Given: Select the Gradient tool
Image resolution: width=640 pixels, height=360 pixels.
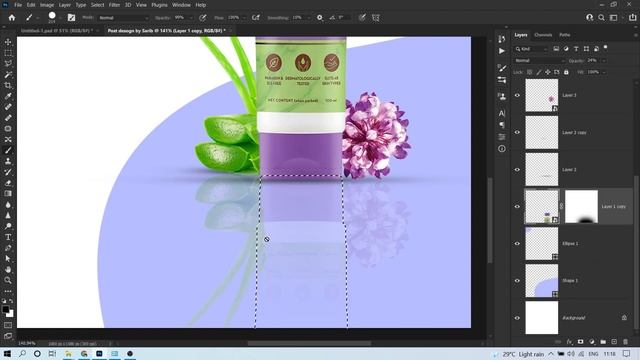Looking at the screenshot, I should [x=8, y=194].
